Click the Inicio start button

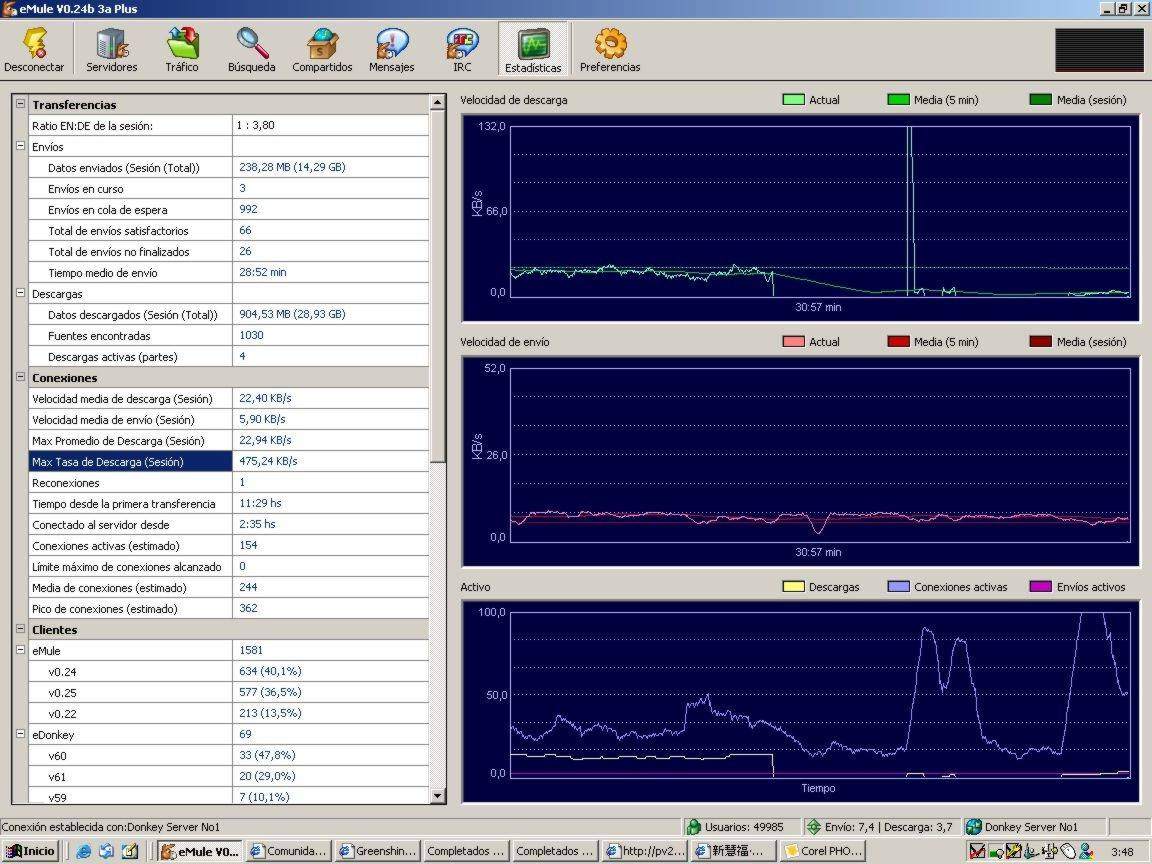click(x=31, y=851)
